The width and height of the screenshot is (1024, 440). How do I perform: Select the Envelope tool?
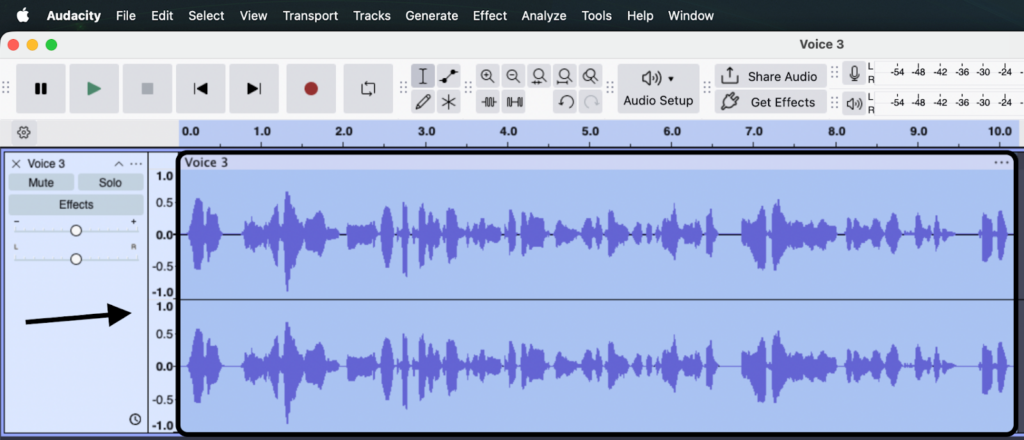pos(449,76)
